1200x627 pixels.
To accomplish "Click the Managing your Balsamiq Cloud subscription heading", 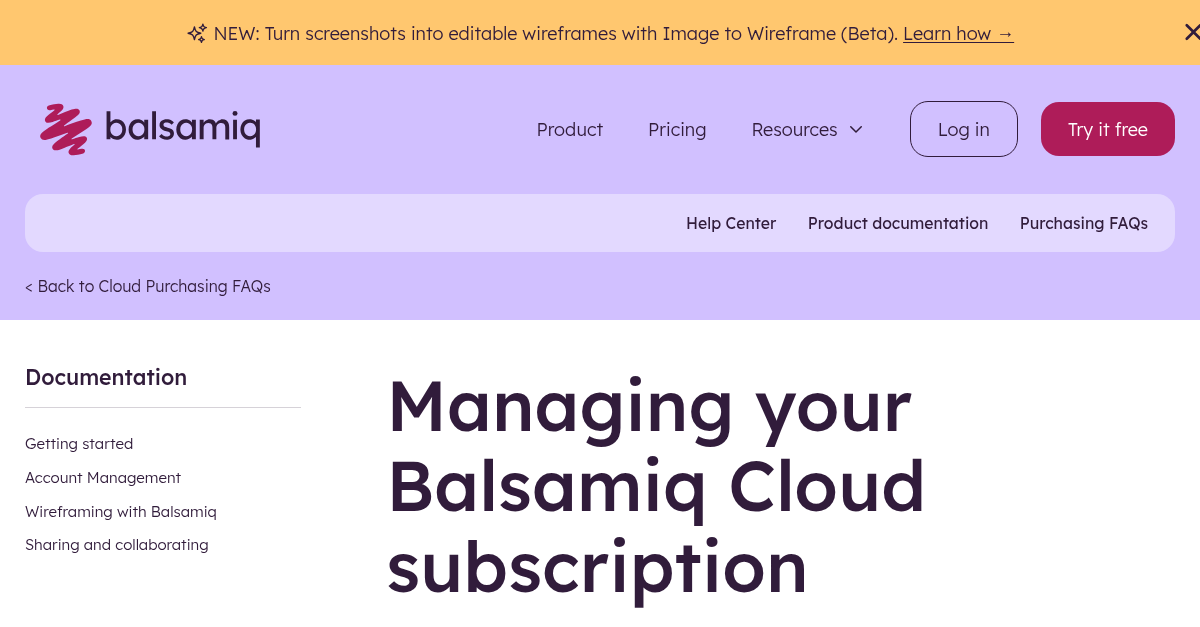I will pos(656,486).
